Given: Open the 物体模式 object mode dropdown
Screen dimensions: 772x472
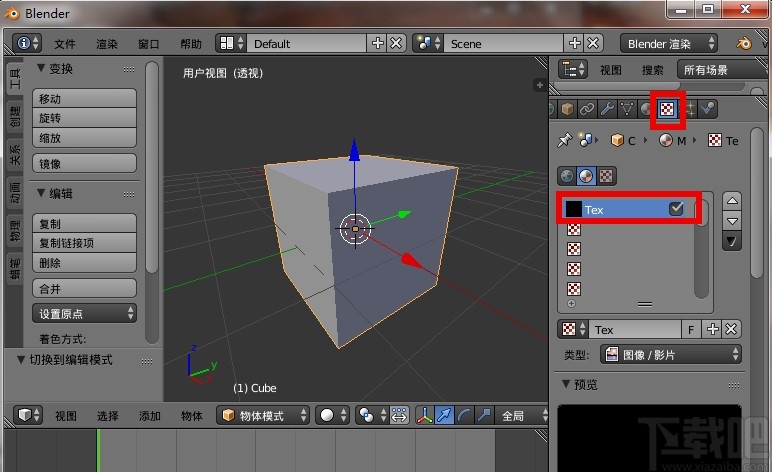Looking at the screenshot, I should (x=263, y=415).
